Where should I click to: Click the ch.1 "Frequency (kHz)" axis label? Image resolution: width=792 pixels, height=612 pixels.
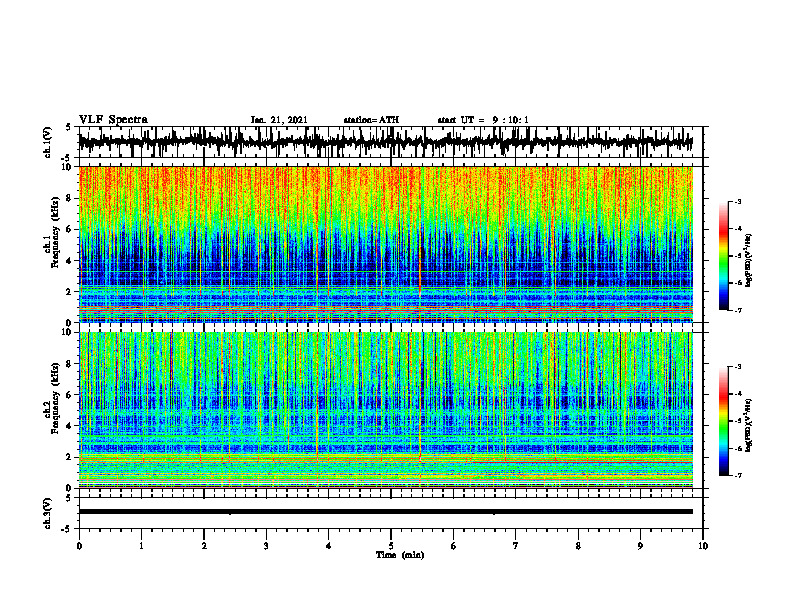[55, 233]
